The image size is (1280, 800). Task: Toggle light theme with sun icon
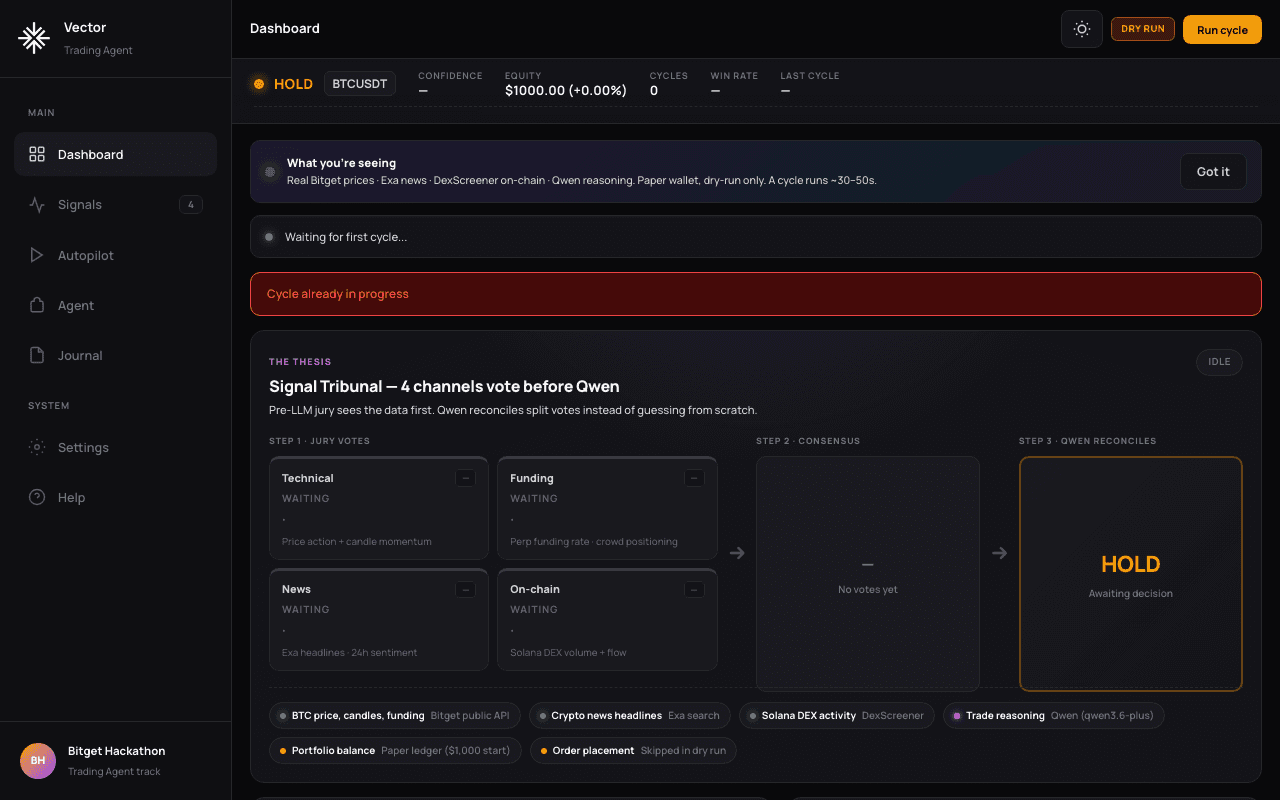point(1082,29)
